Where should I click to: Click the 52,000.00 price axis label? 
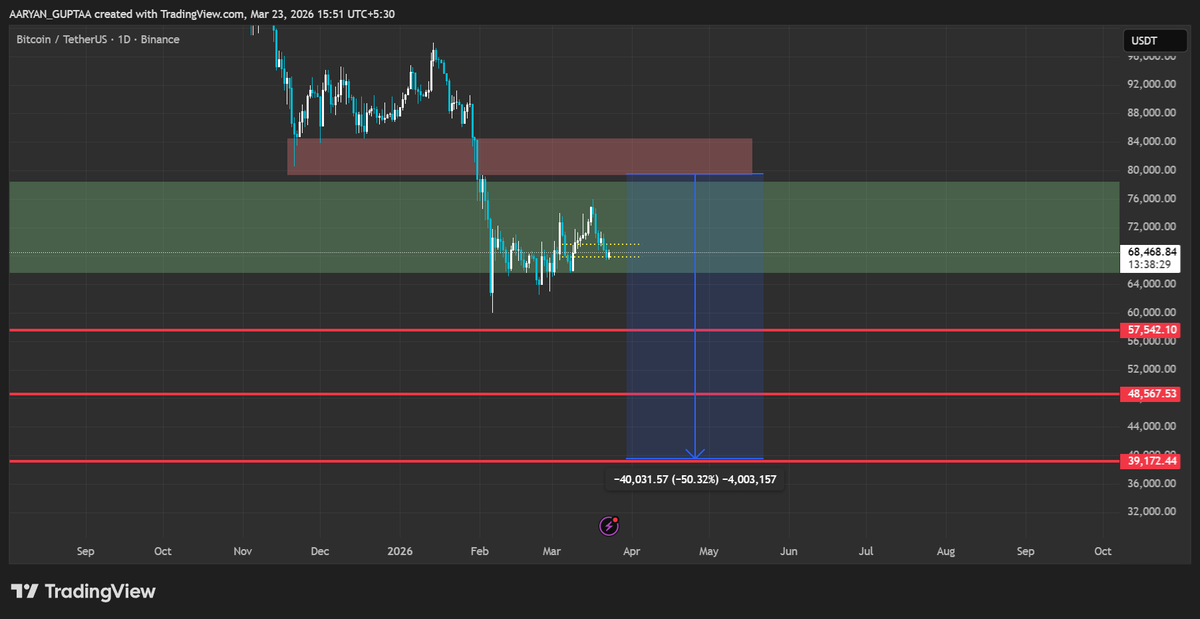click(x=1153, y=369)
